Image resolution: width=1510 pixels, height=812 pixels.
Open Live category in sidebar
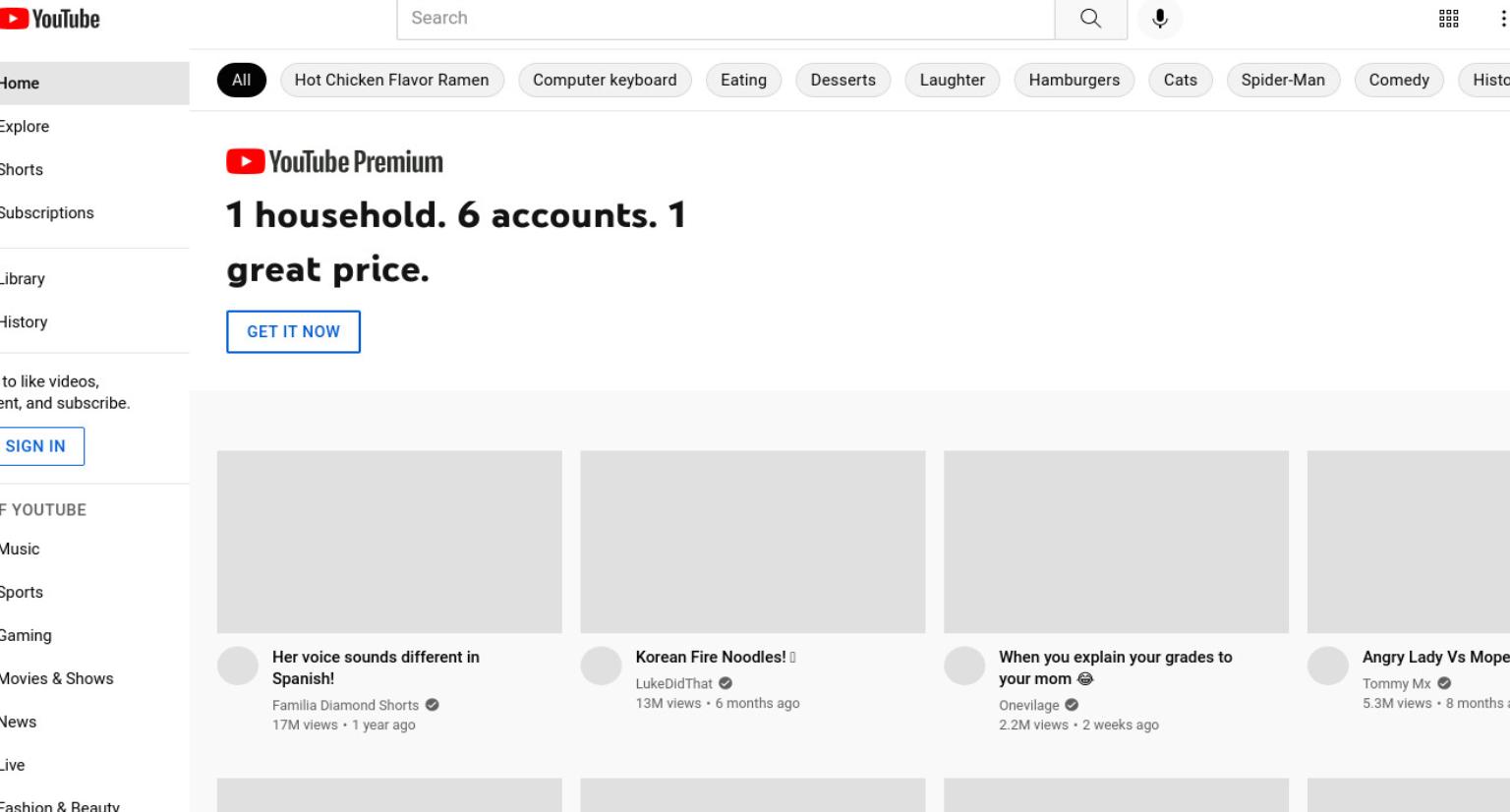94,766
